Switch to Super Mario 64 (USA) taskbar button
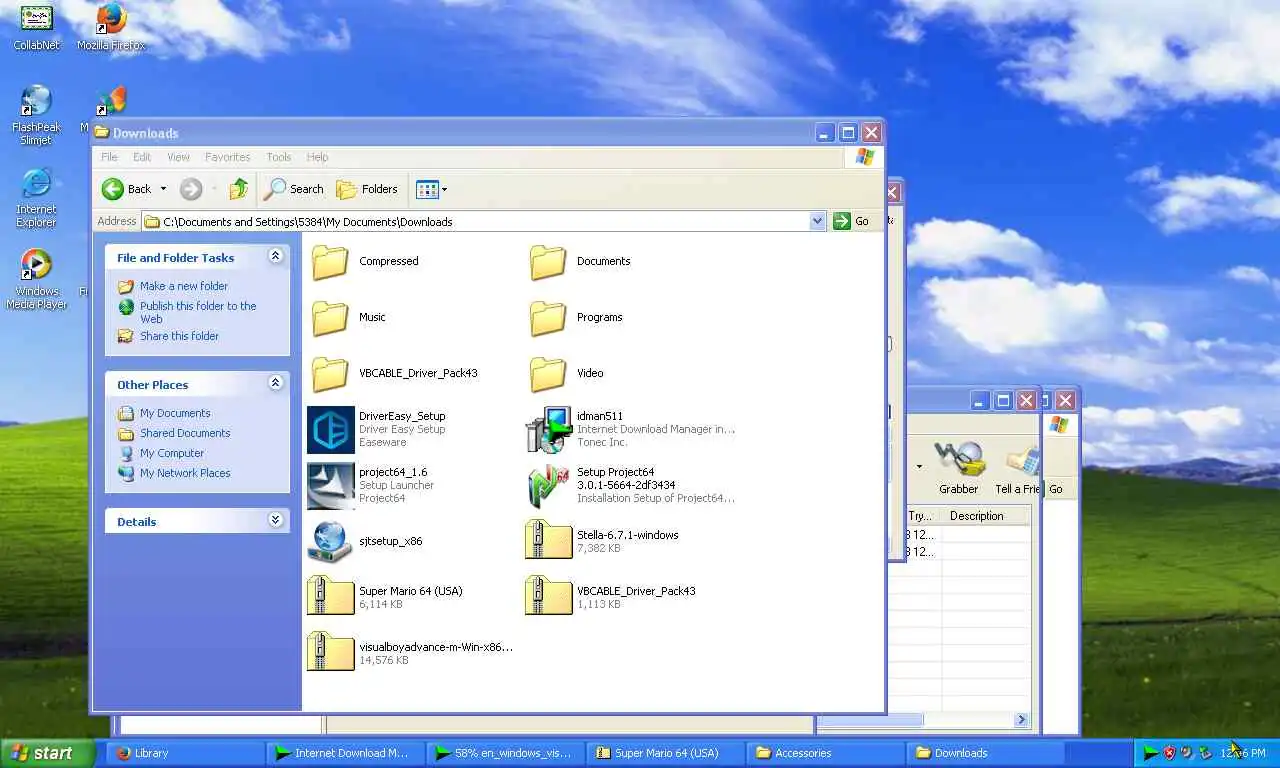The width and height of the screenshot is (1280, 768). (x=666, y=753)
